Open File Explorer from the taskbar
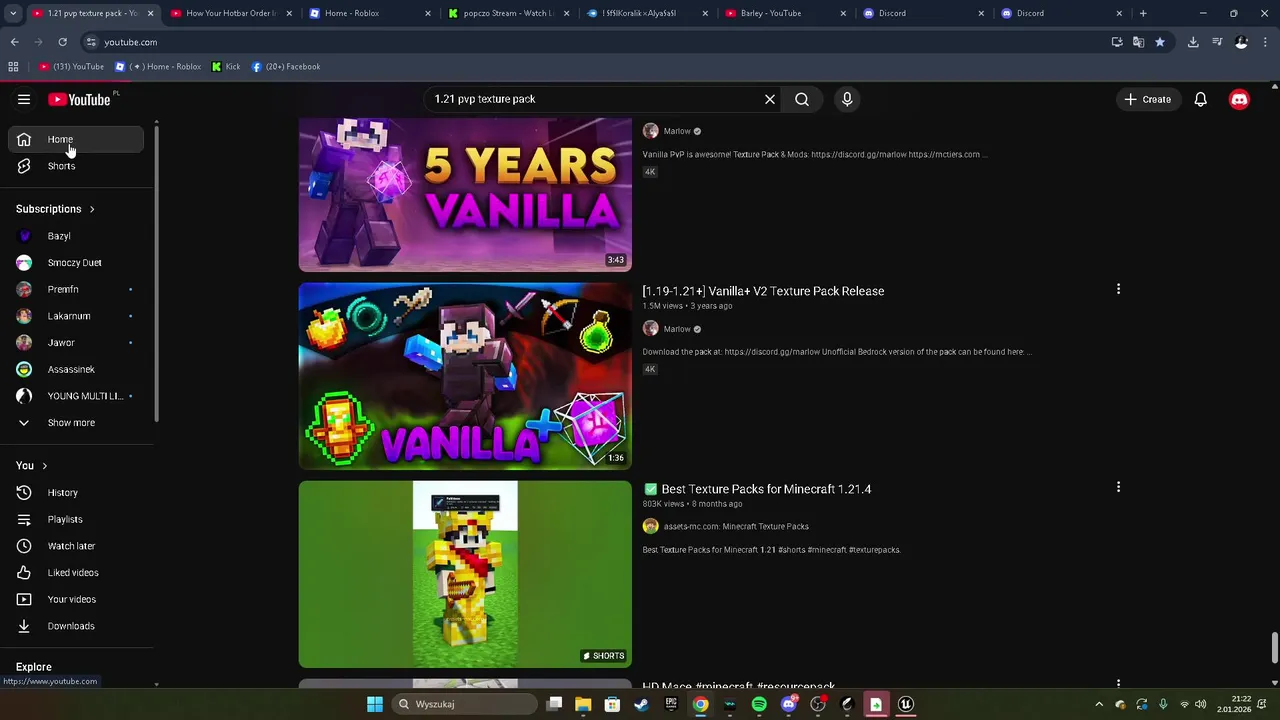Viewport: 1280px width, 720px height. [583, 704]
